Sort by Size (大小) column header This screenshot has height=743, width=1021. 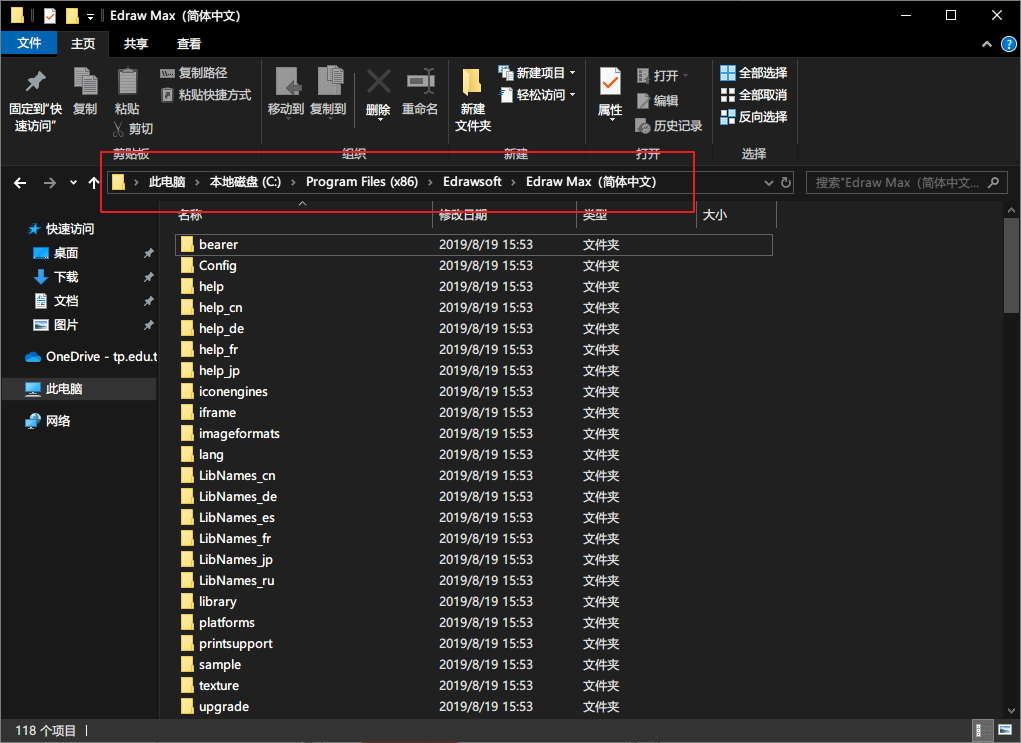(714, 215)
